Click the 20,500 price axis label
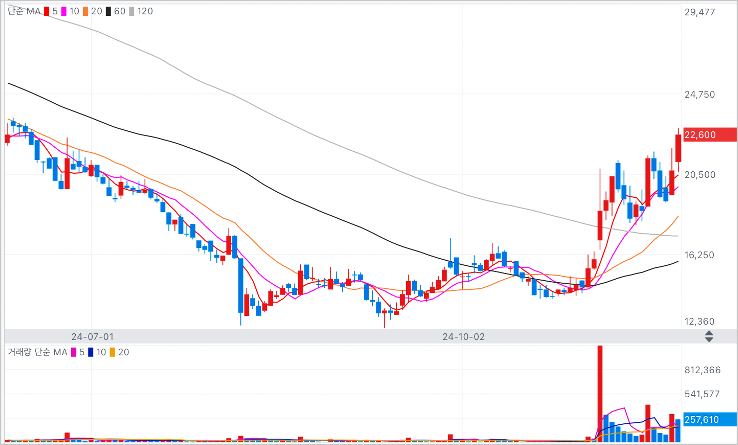This screenshot has width=738, height=445. coord(699,175)
